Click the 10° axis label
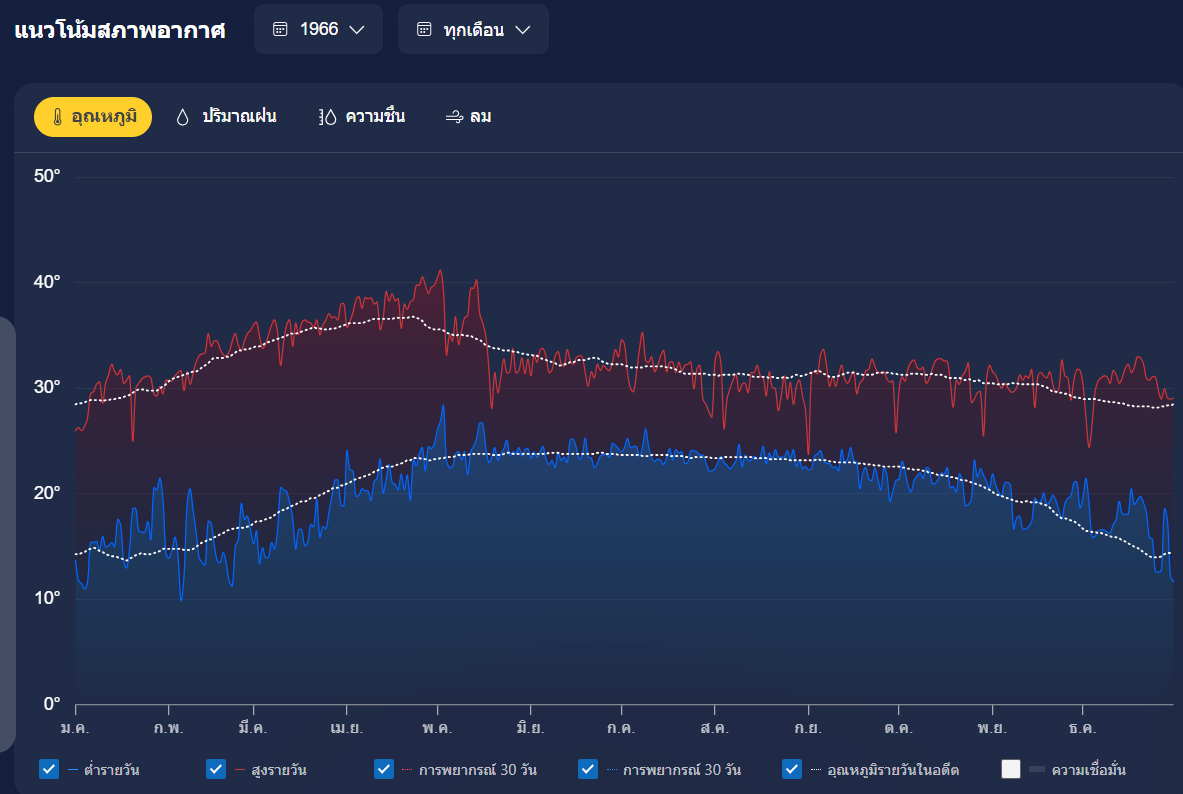 pyautogui.click(x=47, y=598)
